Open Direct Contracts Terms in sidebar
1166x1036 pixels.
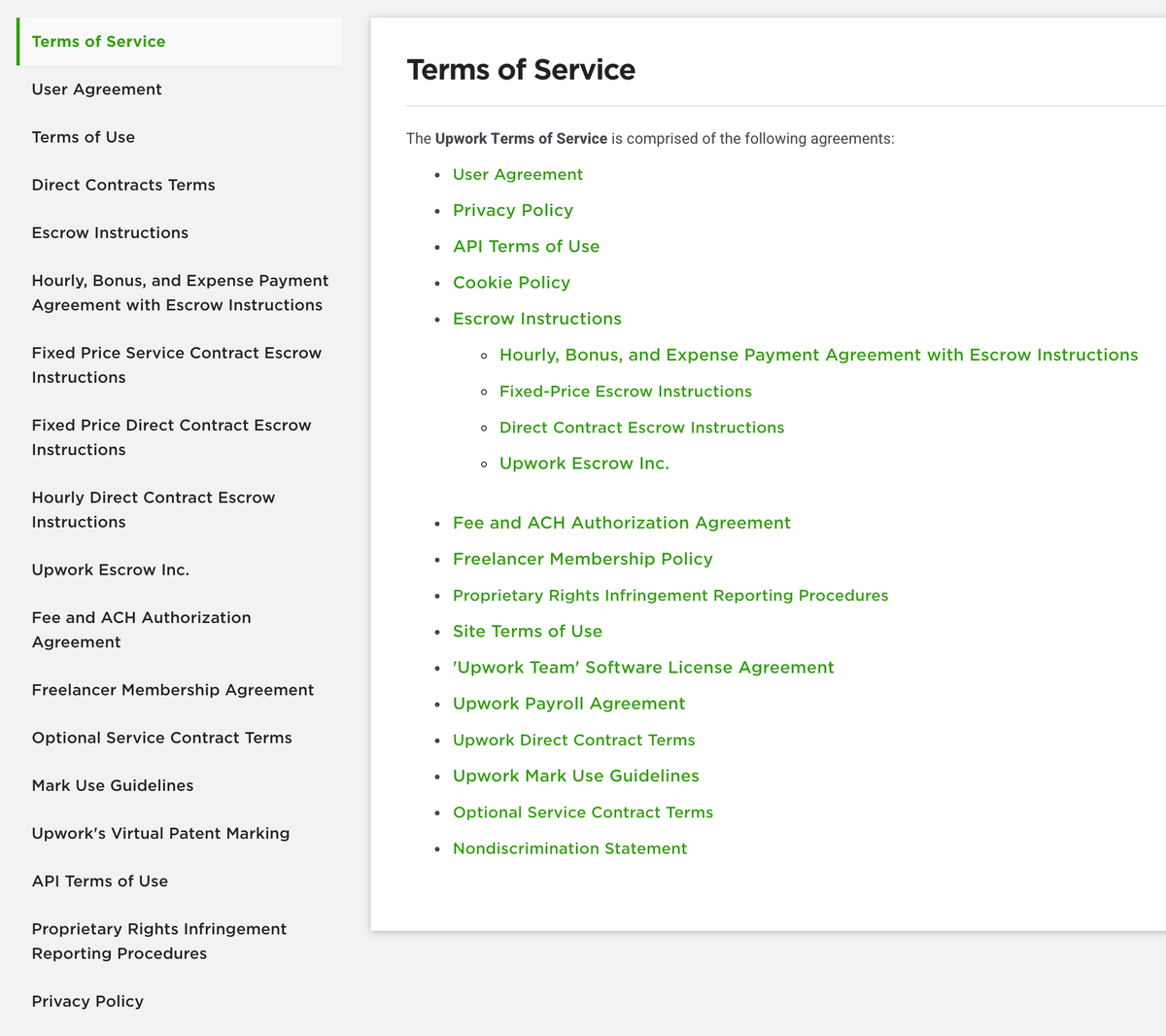point(123,185)
